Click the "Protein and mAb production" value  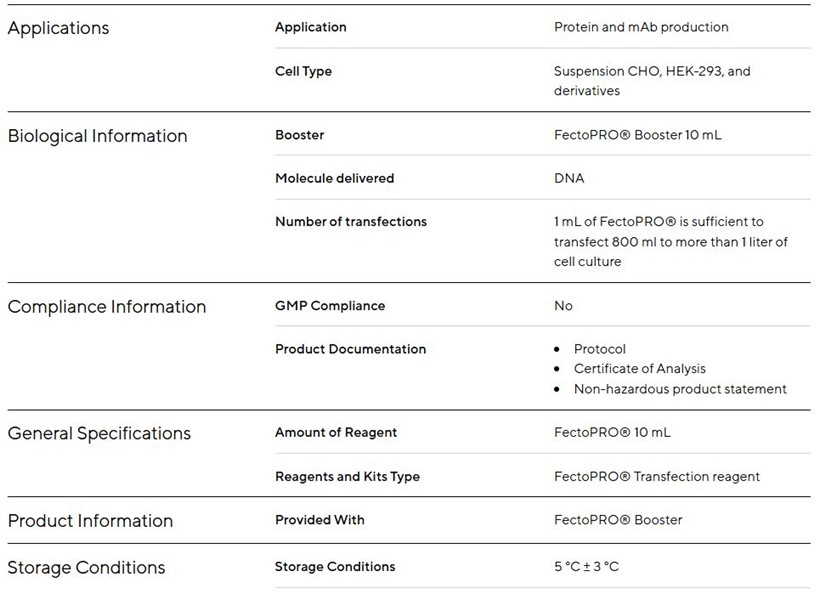(x=641, y=27)
